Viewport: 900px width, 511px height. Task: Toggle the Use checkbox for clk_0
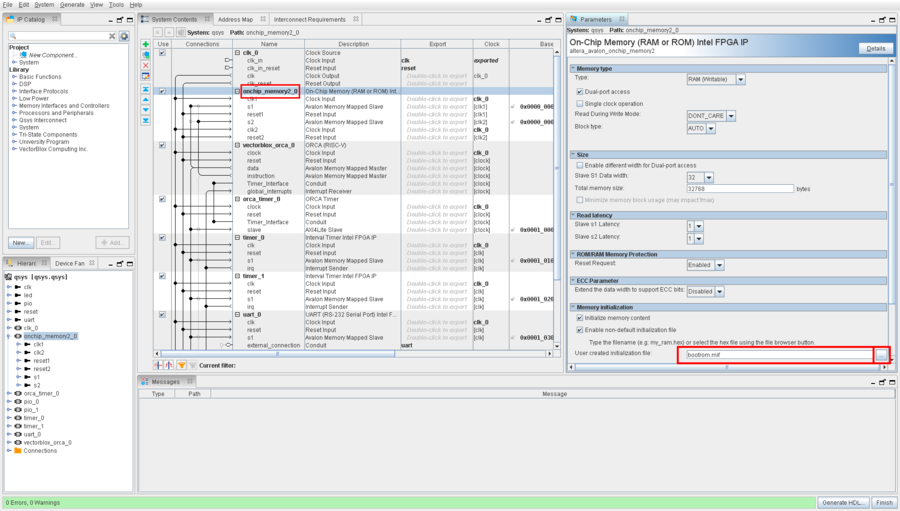pos(162,53)
